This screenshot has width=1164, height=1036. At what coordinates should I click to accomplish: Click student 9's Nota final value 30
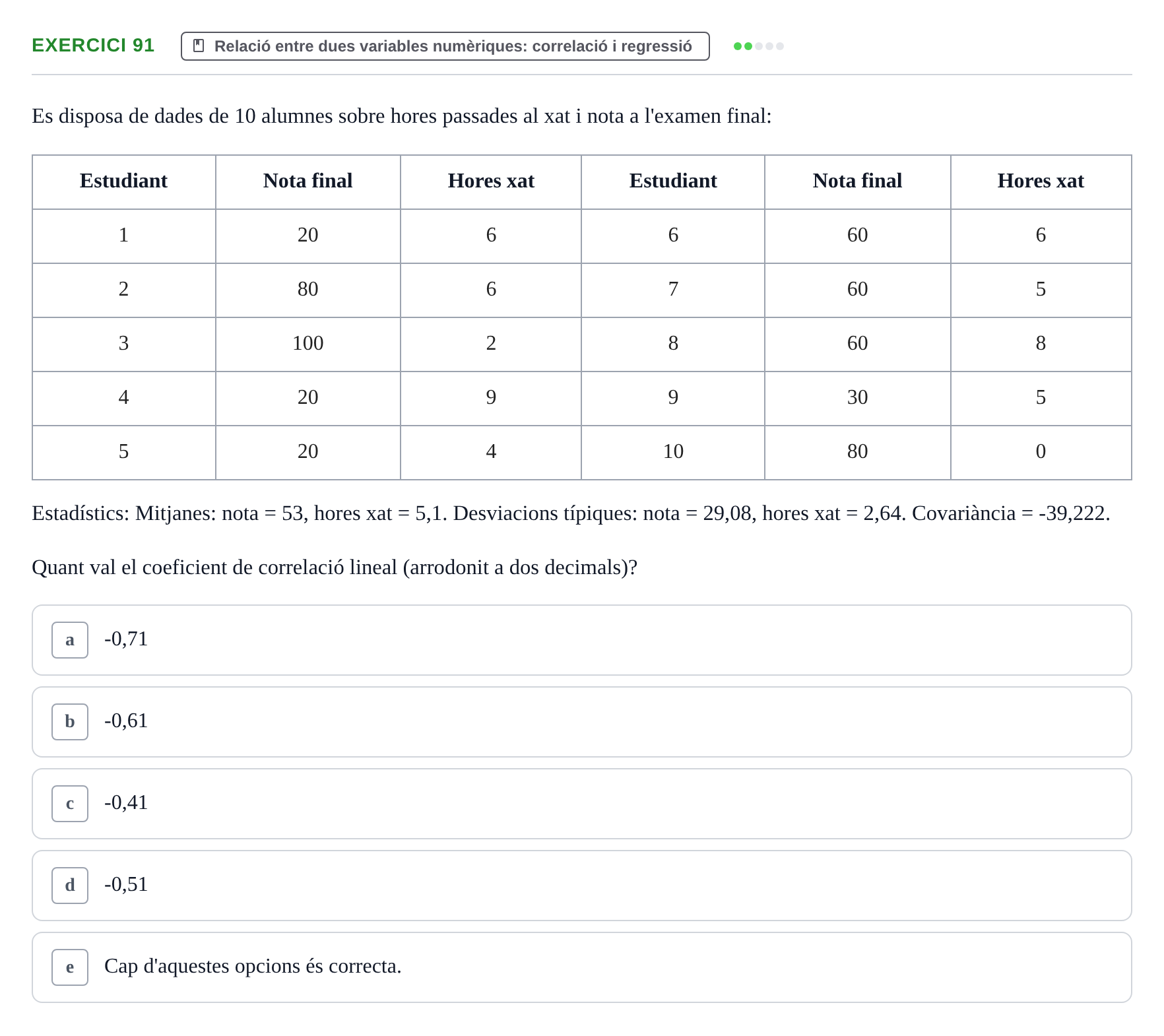click(857, 399)
